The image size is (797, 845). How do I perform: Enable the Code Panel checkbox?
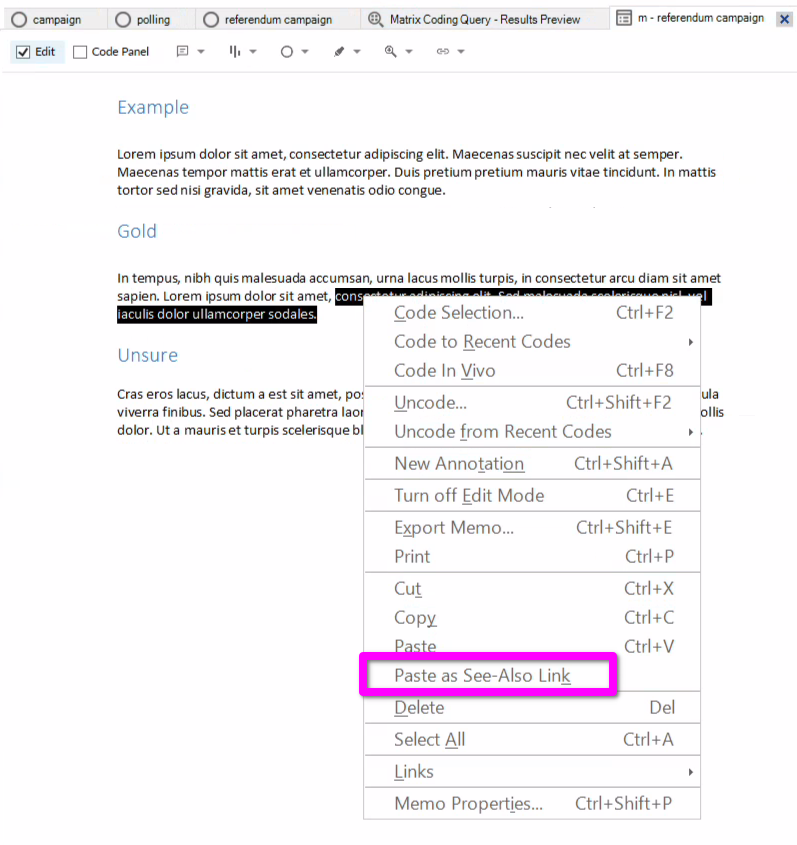click(x=81, y=52)
